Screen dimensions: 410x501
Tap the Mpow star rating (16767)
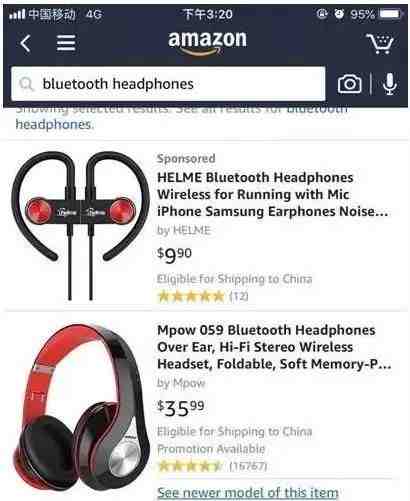(x=212, y=466)
